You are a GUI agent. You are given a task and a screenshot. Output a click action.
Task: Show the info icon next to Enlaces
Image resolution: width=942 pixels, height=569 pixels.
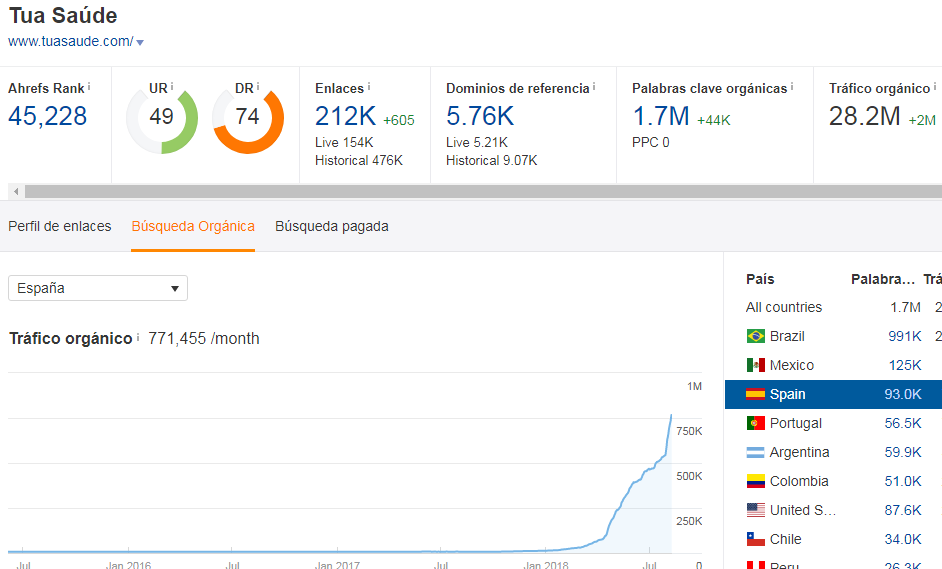369,87
